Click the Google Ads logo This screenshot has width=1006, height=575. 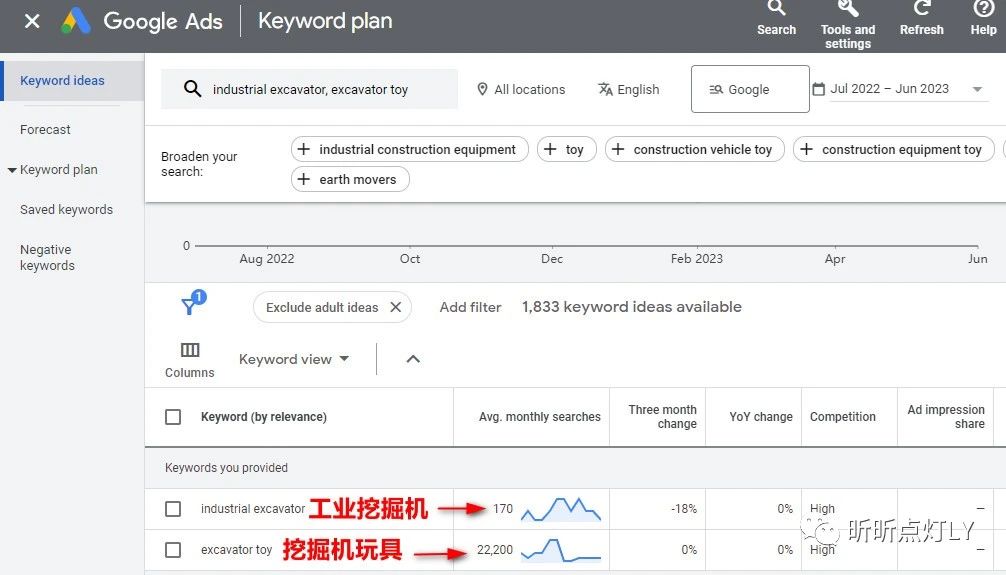tap(76, 21)
